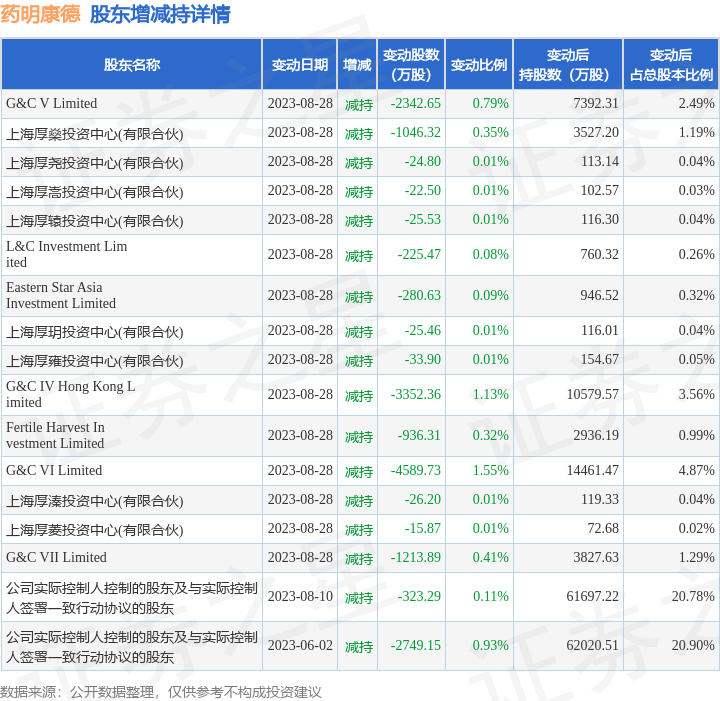Click Eastern Star Asia Investment Limited name
Screen dimensions: 720x701
[61, 295]
